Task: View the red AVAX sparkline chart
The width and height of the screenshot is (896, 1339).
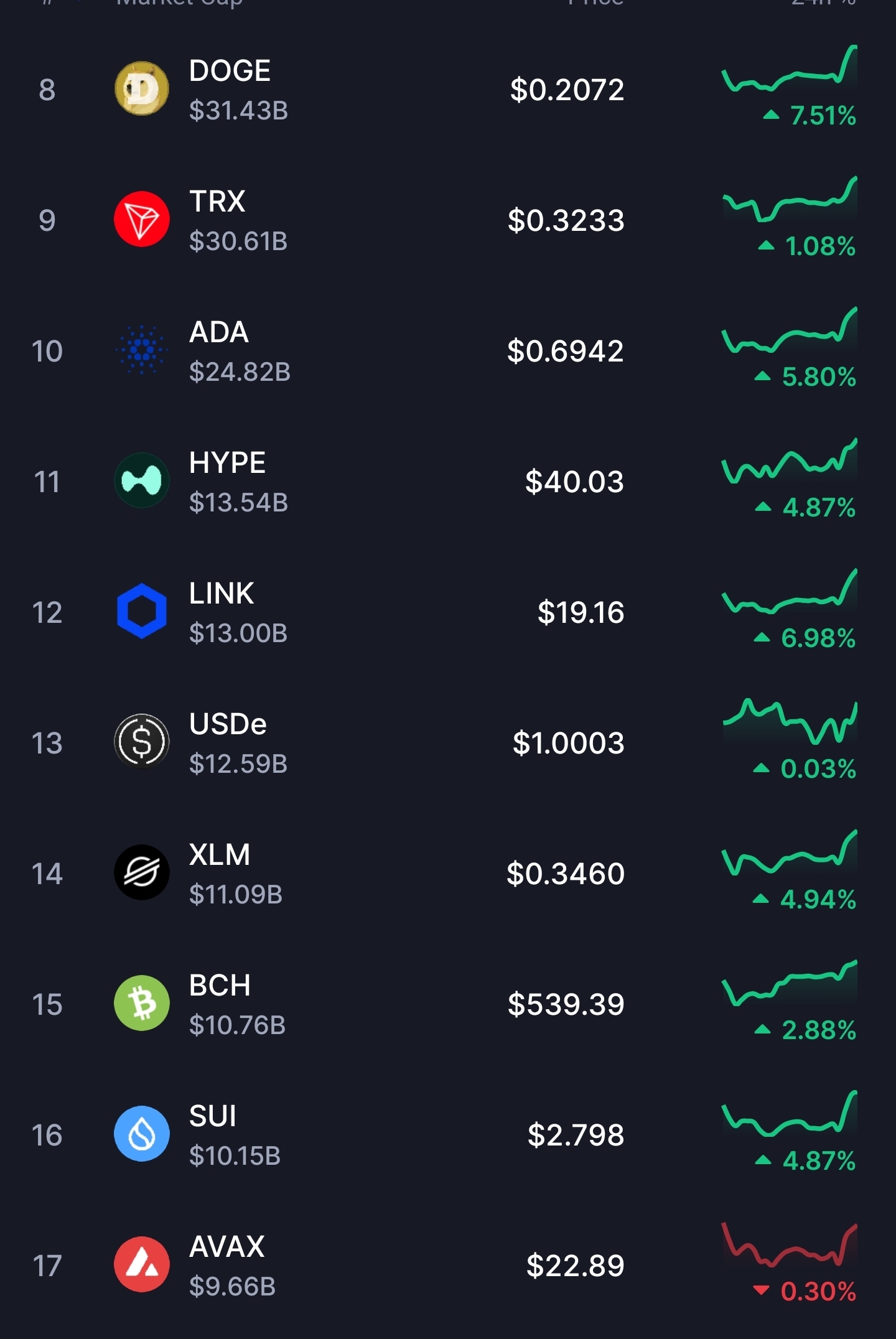Action: [790, 1244]
